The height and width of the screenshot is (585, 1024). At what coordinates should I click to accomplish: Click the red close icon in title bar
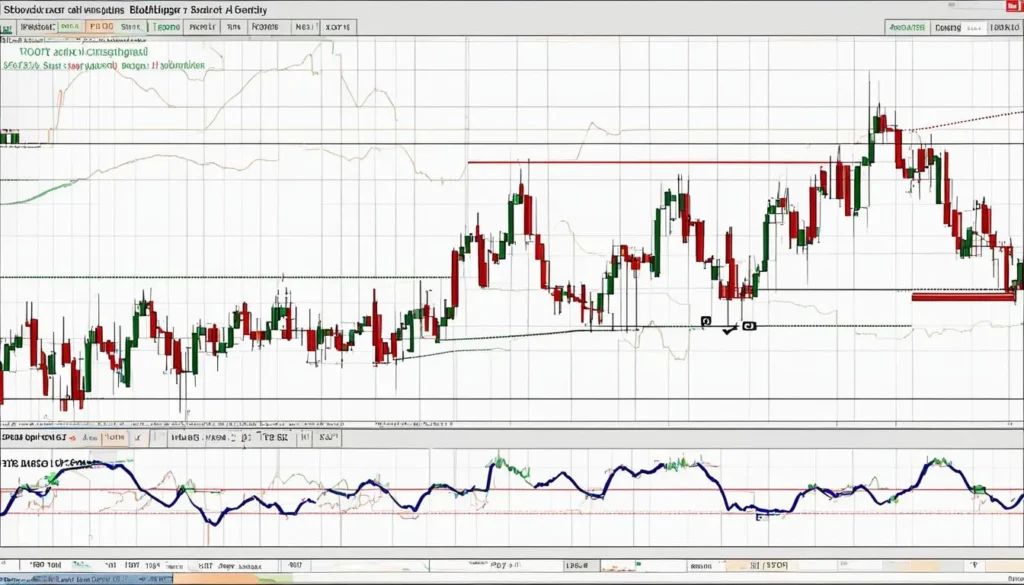pos(1012,5)
